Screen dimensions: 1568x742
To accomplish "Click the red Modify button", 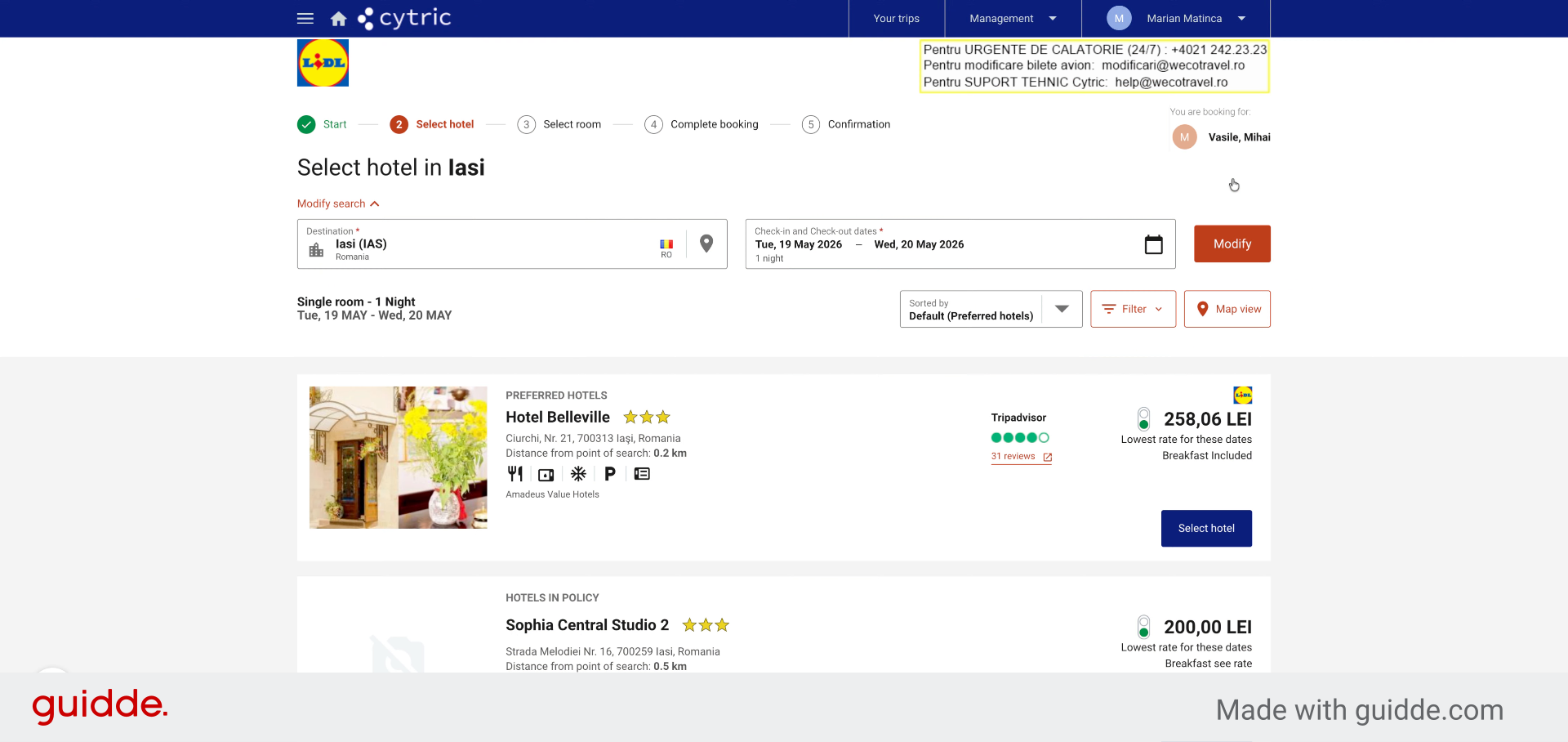I will tap(1232, 244).
